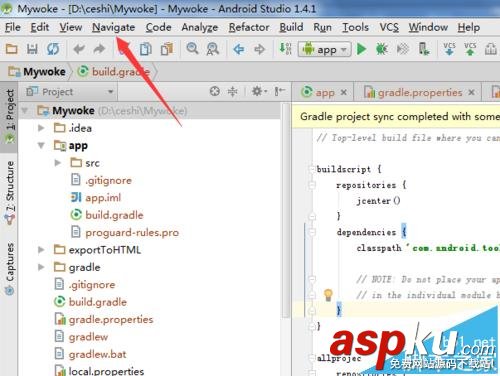Open the Analyze menu
Screen dimensions: 500x376
(x=200, y=27)
